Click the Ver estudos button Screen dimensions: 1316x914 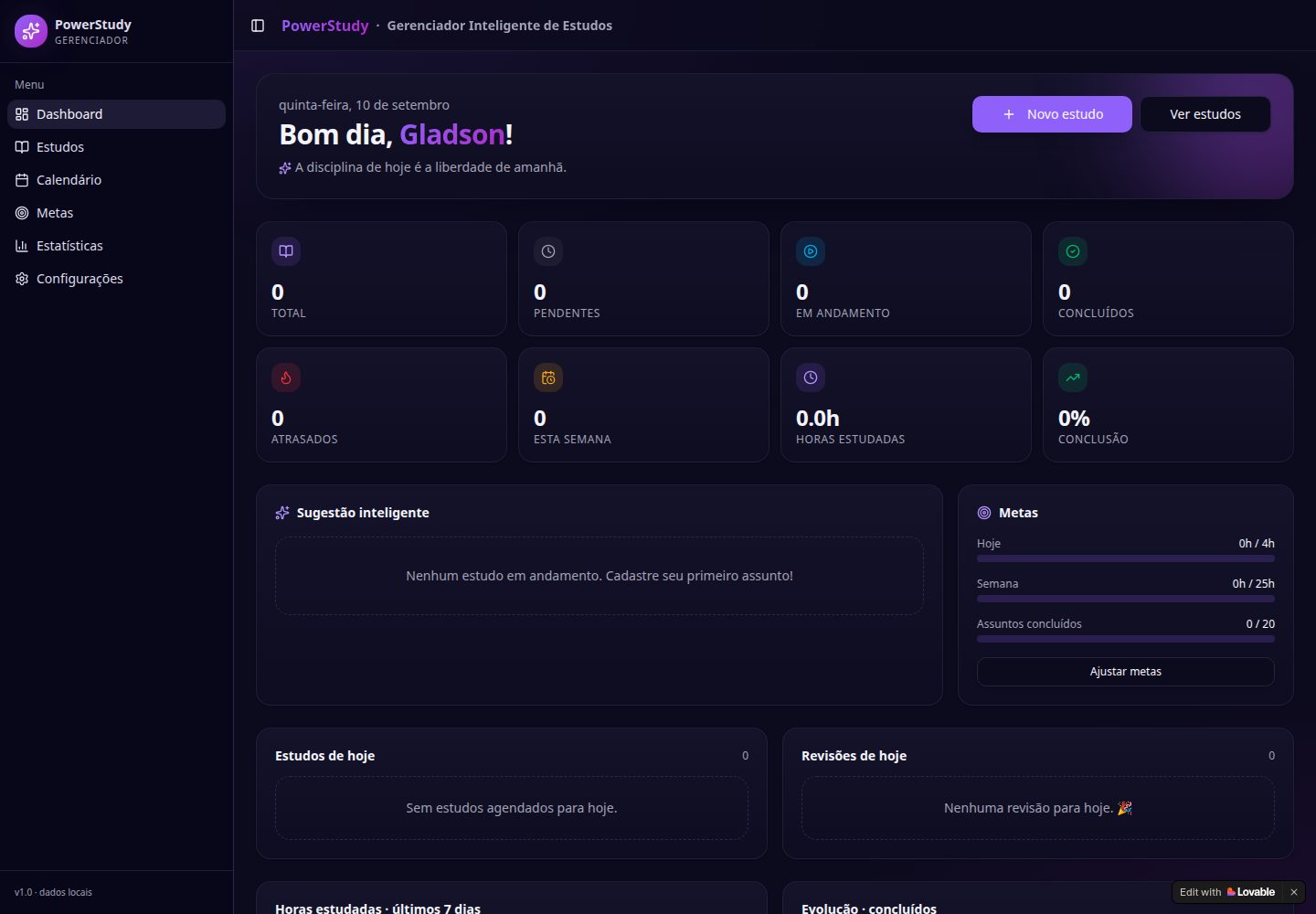pyautogui.click(x=1205, y=114)
